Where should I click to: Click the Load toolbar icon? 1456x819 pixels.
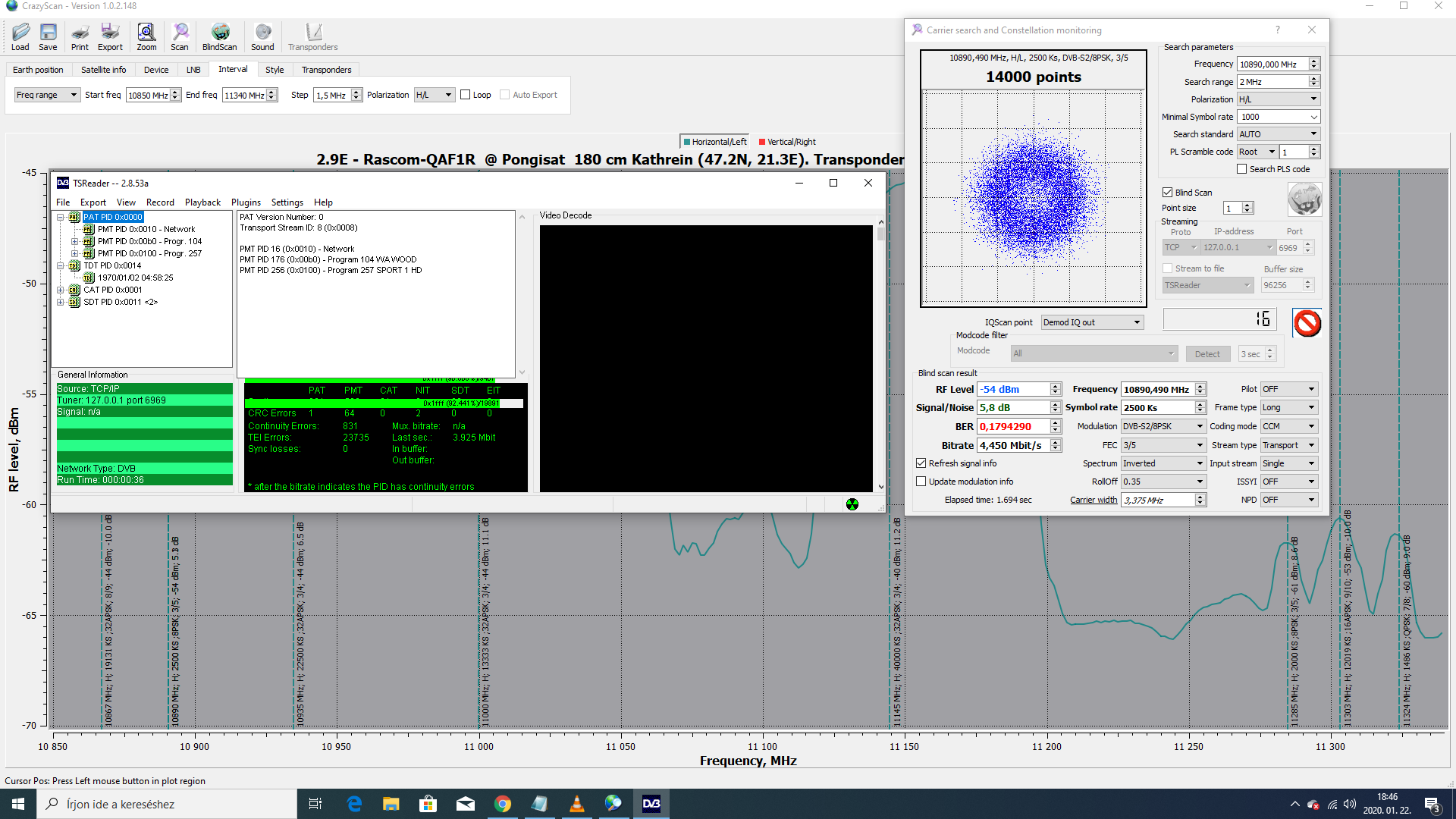coord(20,36)
